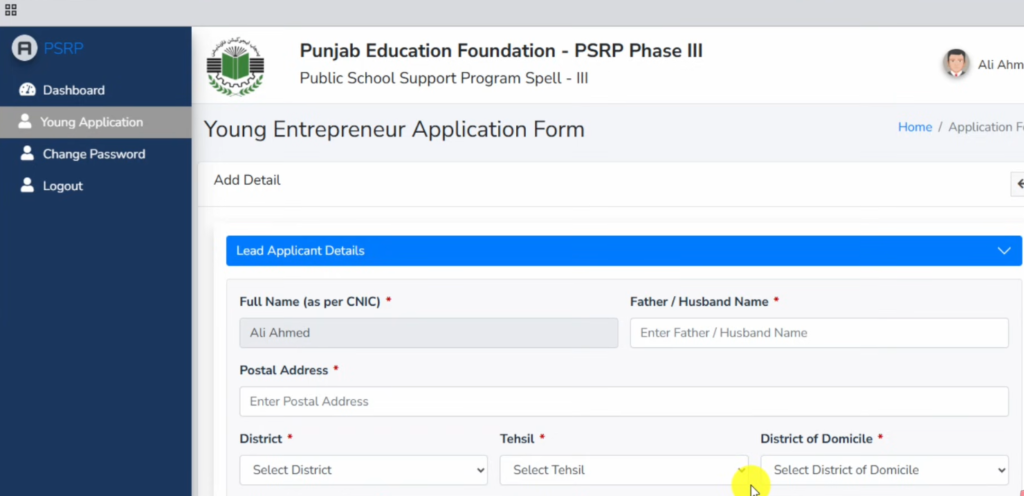Click the Lead Applicant Details header title
The height and width of the screenshot is (496, 1024).
300,251
